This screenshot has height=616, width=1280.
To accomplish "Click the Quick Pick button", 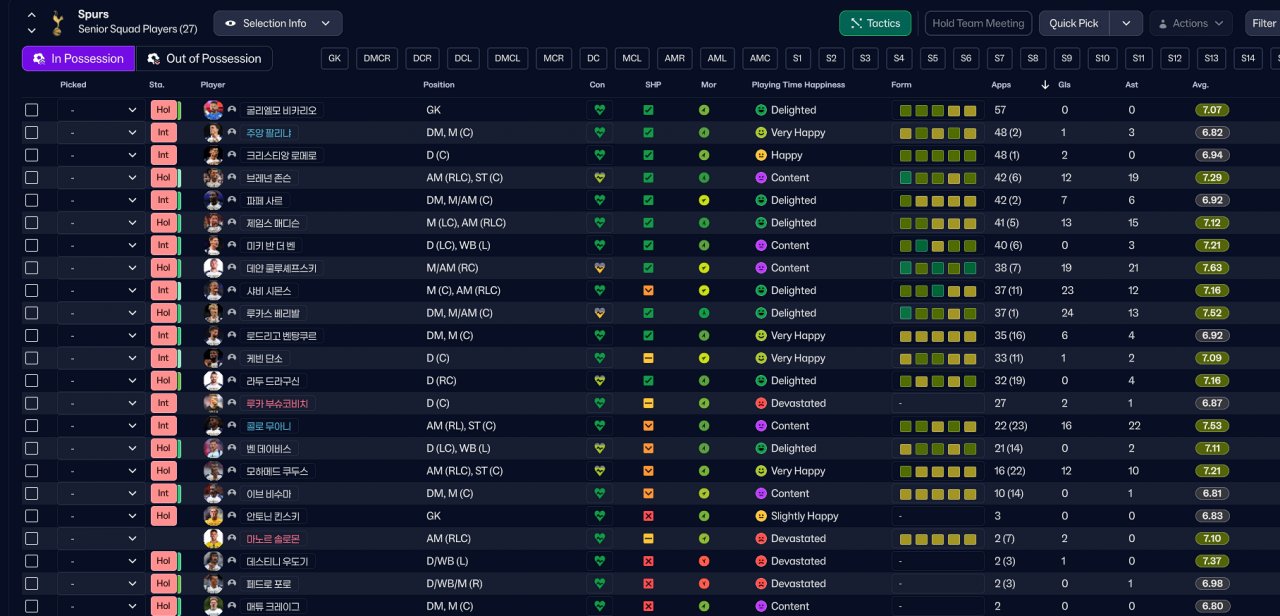I will [1074, 23].
